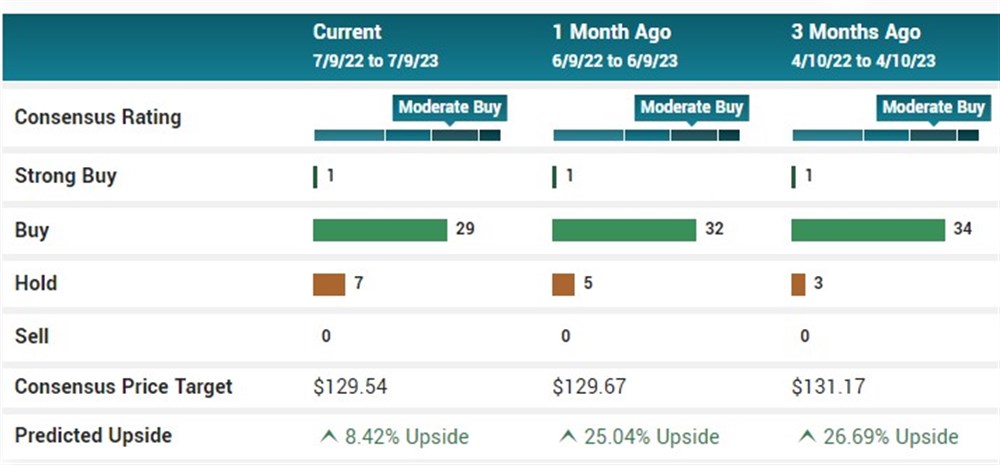
Task: Click the 1 Month Ago Moderate Buy label
Action: pyautogui.click(x=691, y=107)
